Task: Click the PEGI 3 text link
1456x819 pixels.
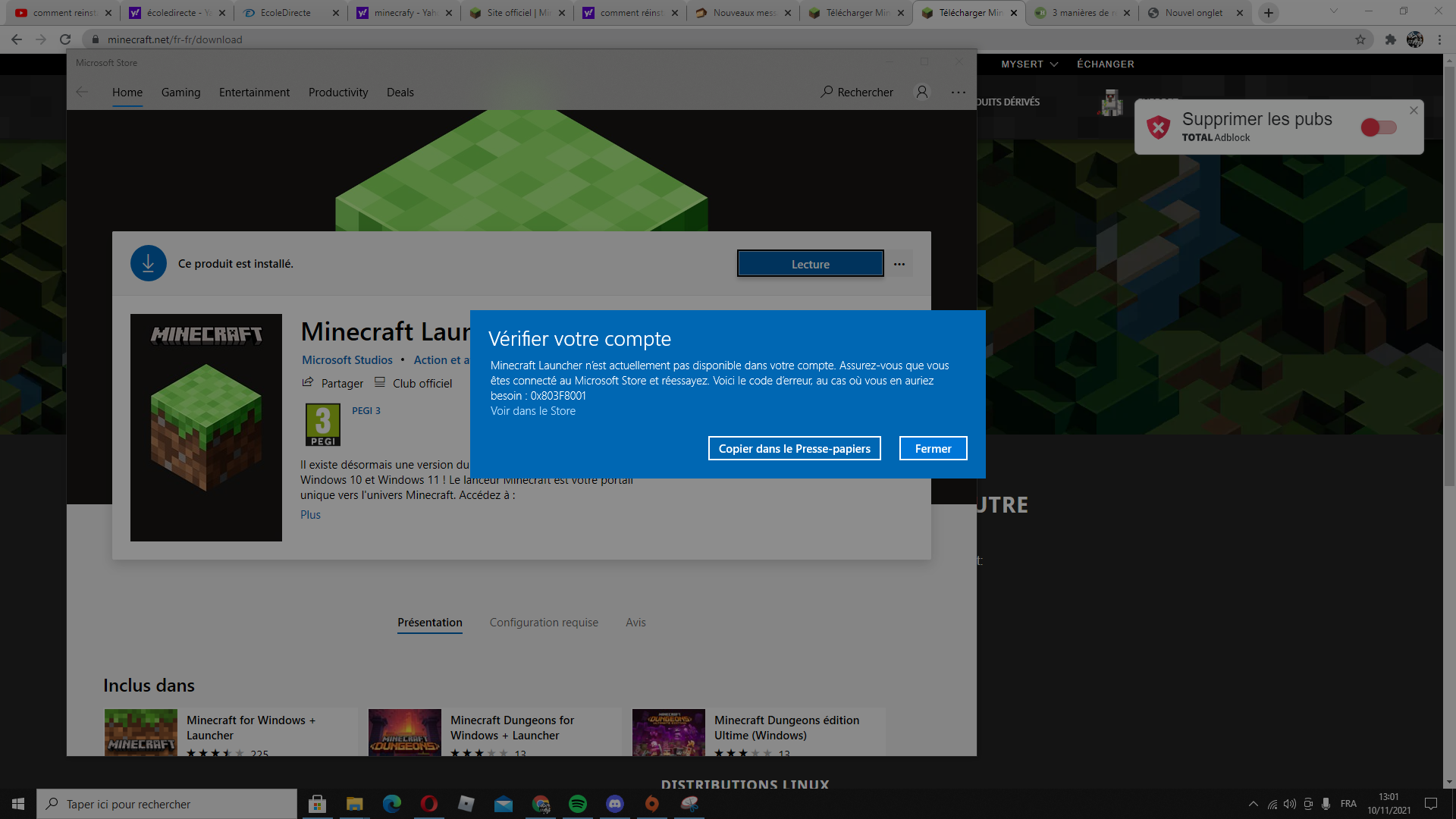Action: coord(366,411)
